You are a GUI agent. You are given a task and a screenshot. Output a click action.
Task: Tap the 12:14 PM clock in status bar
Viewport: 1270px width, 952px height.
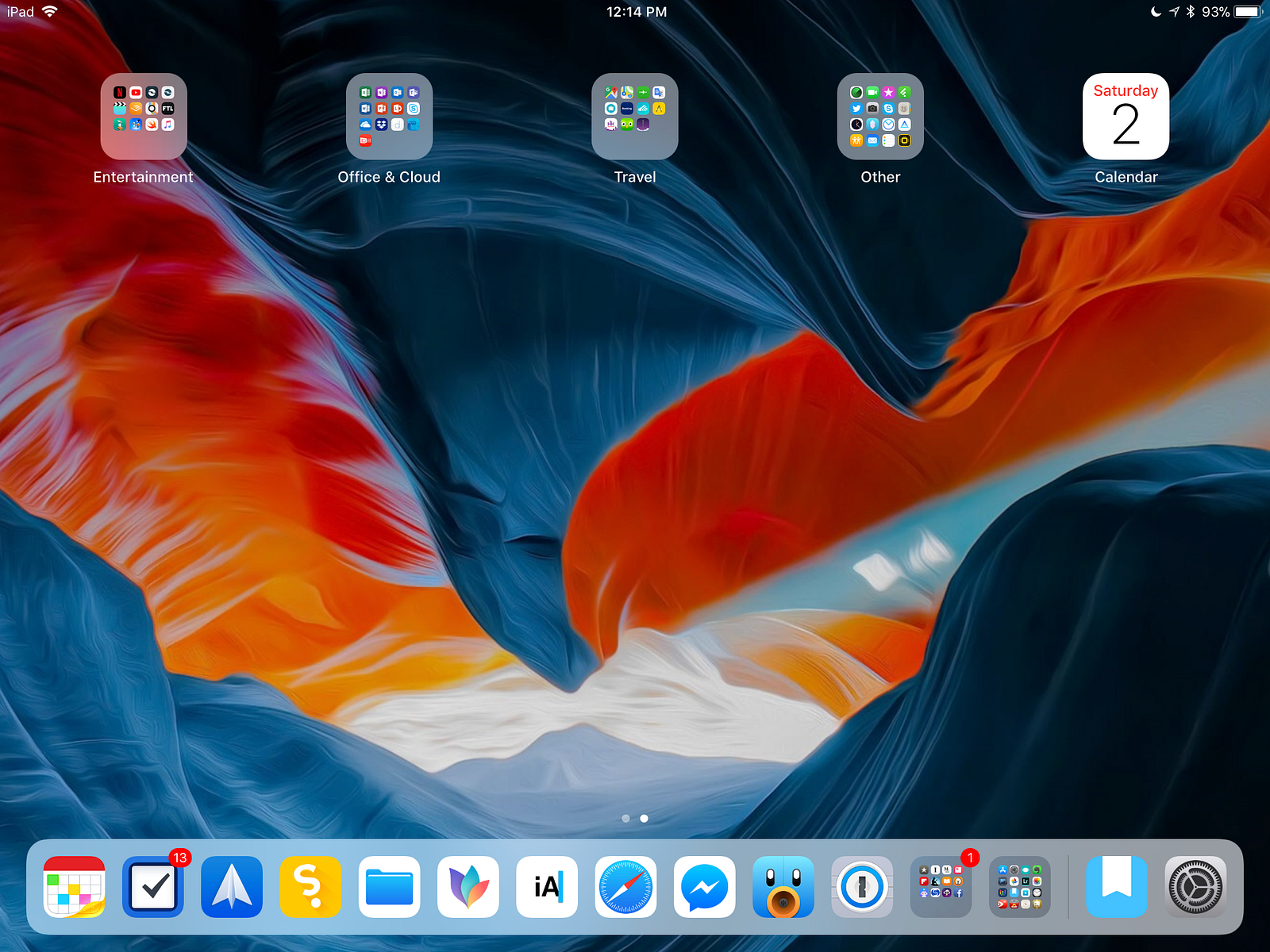pyautogui.click(x=637, y=12)
